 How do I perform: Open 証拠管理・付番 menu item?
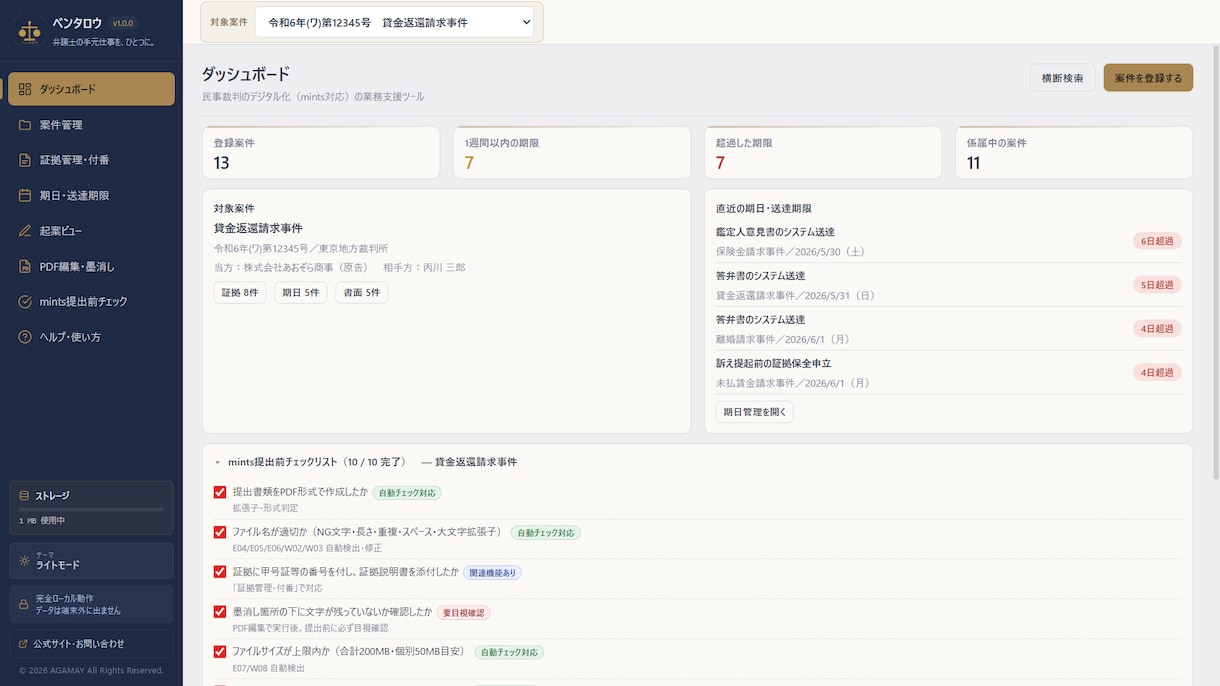(91, 160)
